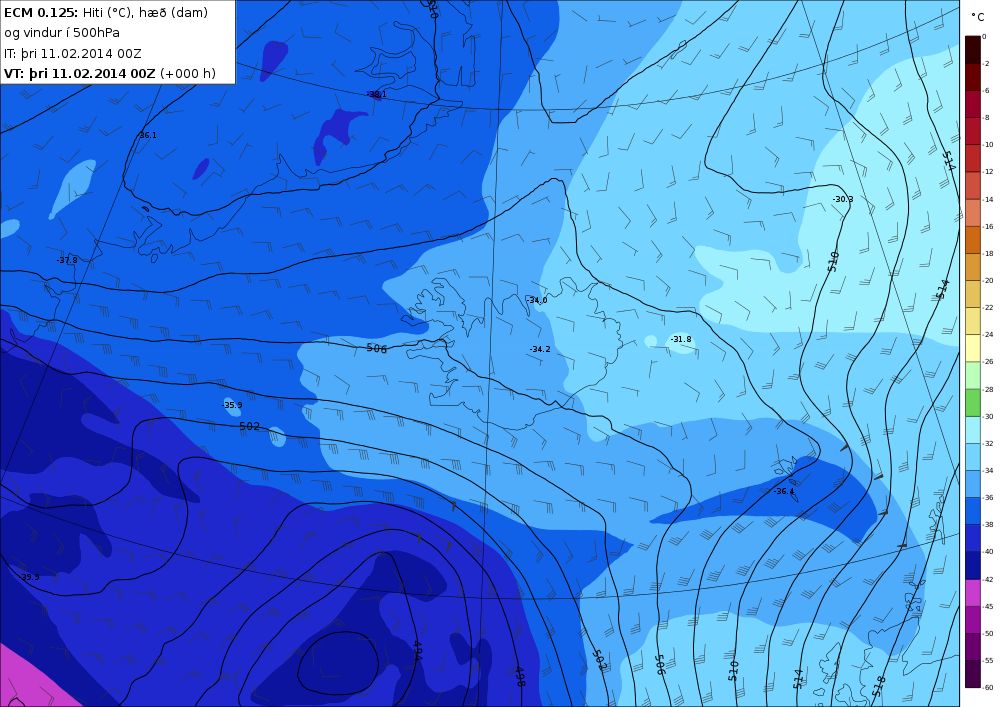Click the °C unit label above the legend

(977, 17)
